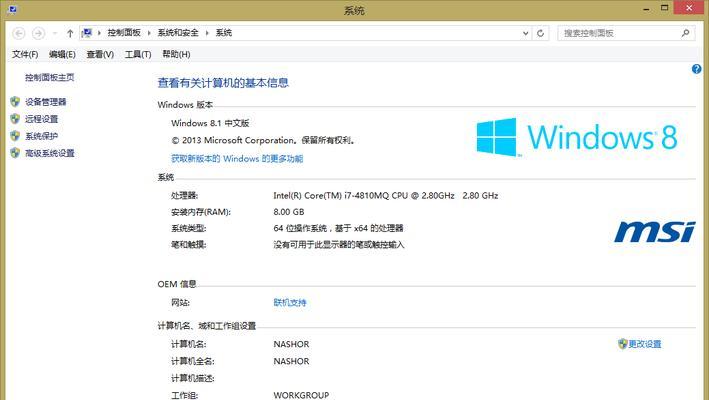709x400 pixels.
Task: Click shield icon beside 系统保护
Action: pyautogui.click(x=15, y=136)
